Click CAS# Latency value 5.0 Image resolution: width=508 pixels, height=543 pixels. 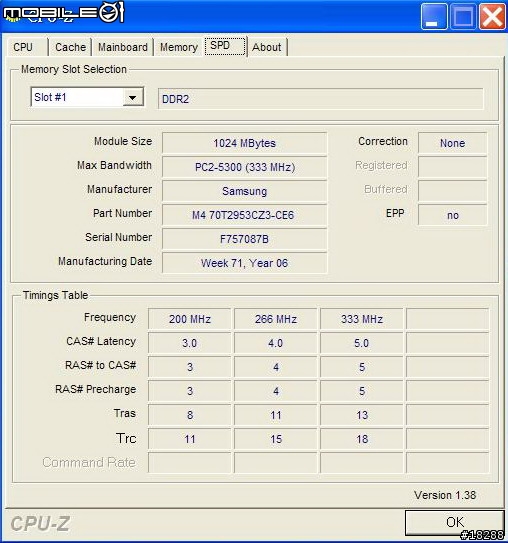tap(362, 343)
